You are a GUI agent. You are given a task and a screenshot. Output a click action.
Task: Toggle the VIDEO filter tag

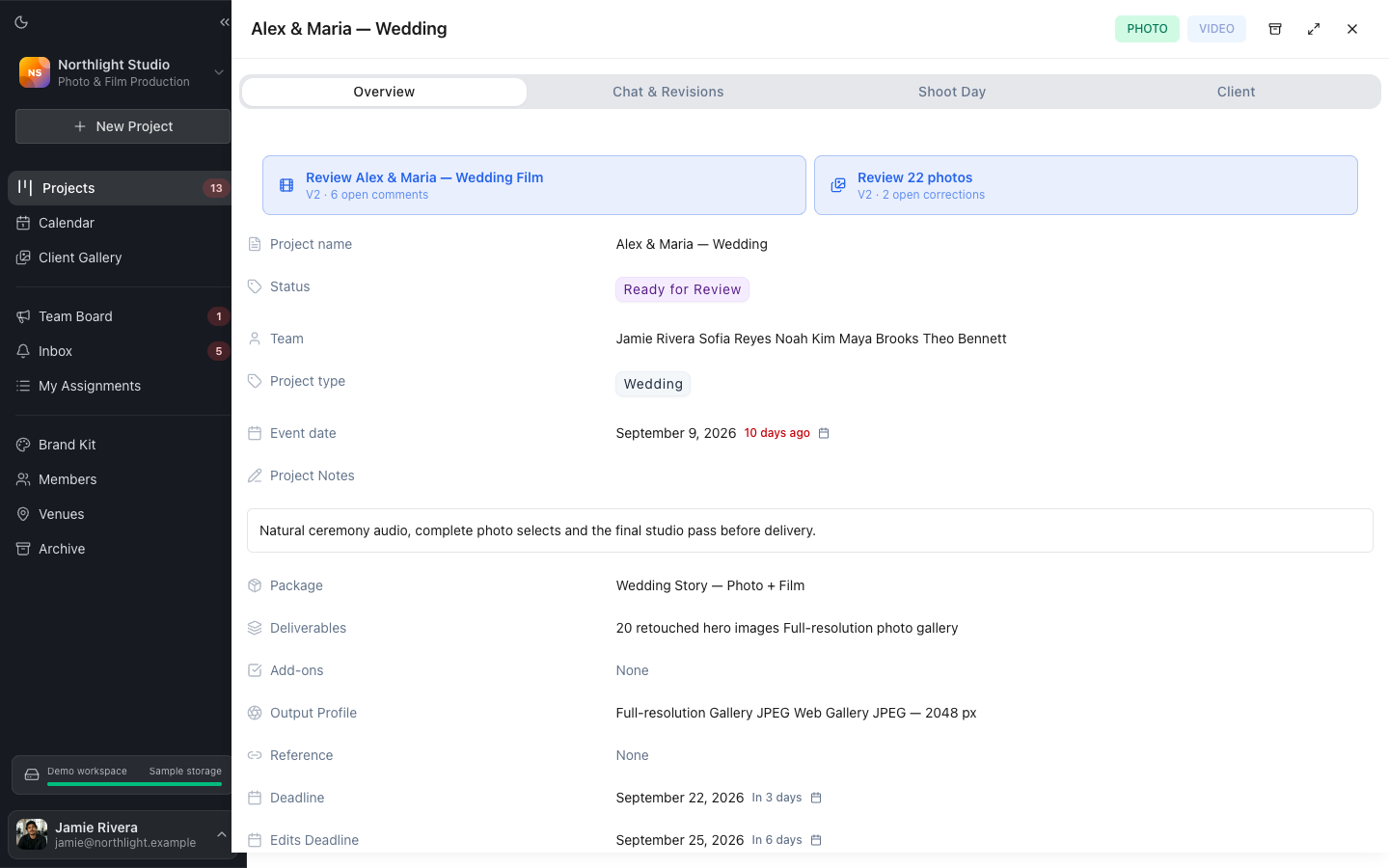1216,29
